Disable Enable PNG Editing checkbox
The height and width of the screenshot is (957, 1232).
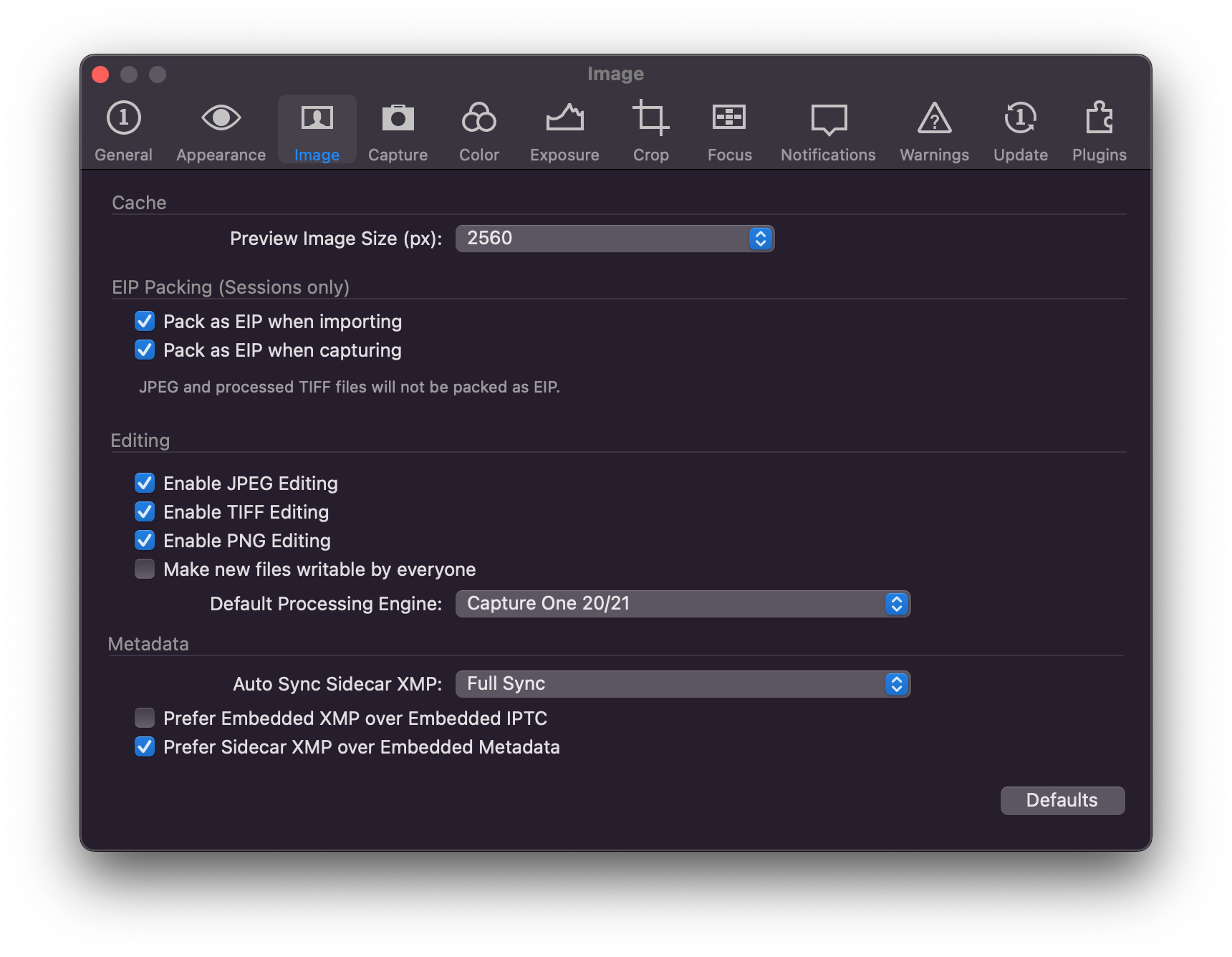click(145, 540)
